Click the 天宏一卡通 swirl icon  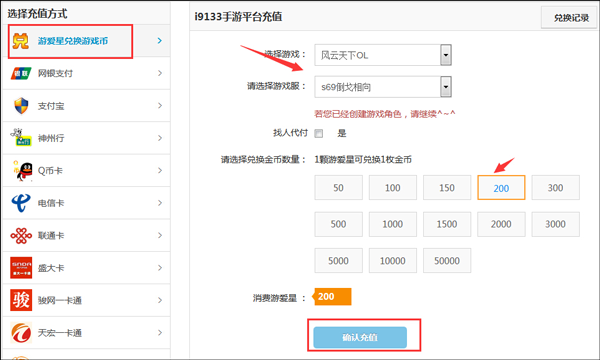pos(21,333)
